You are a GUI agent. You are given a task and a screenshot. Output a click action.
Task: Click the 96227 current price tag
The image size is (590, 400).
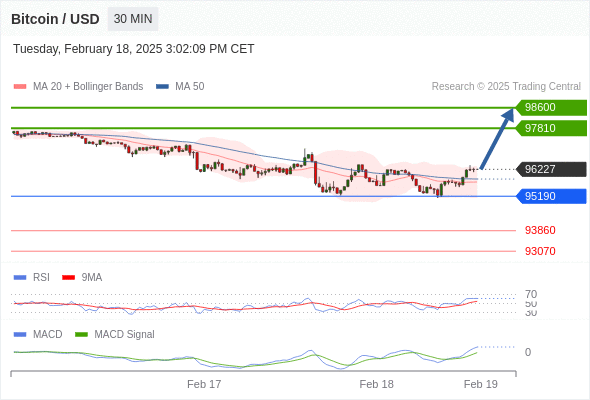point(551,169)
